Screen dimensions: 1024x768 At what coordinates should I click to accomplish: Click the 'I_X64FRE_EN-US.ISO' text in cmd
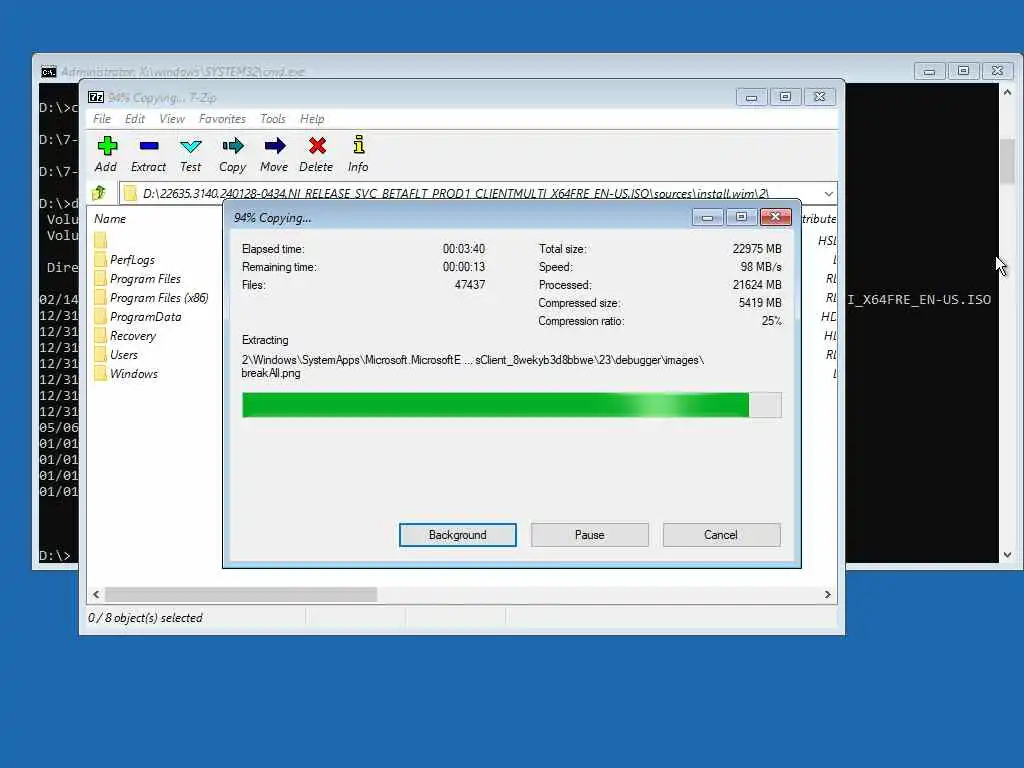coord(920,300)
